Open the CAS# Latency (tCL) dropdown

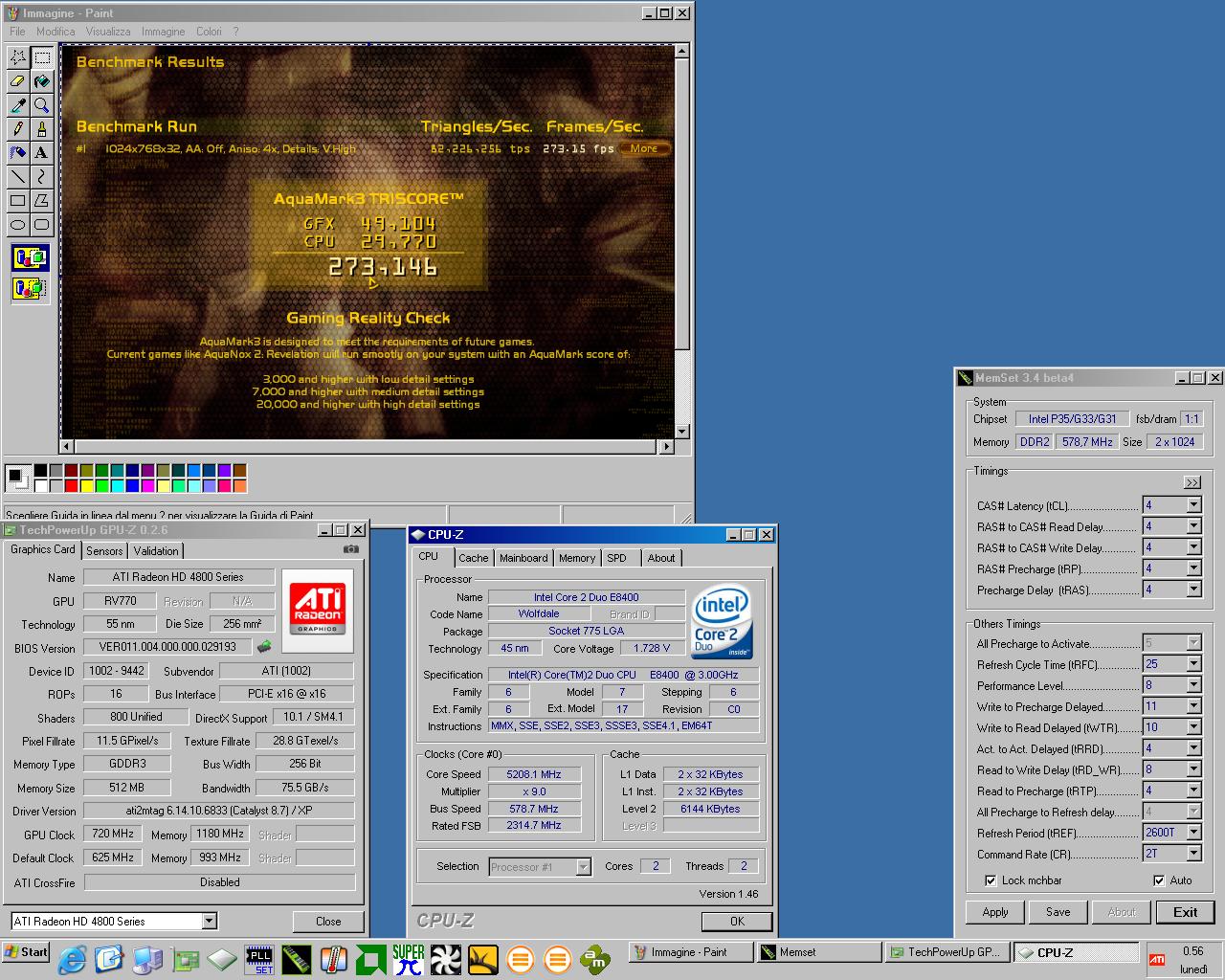click(x=1193, y=505)
